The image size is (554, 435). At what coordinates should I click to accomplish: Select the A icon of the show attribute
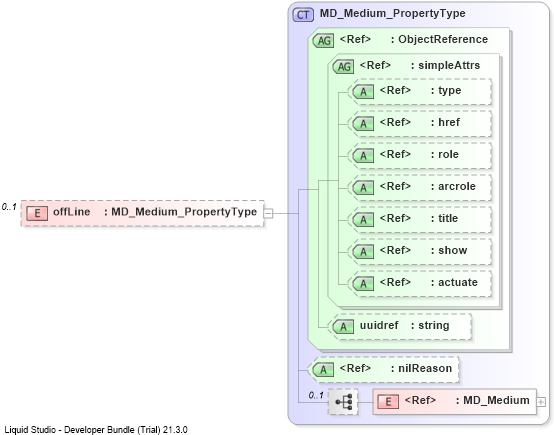click(x=363, y=252)
